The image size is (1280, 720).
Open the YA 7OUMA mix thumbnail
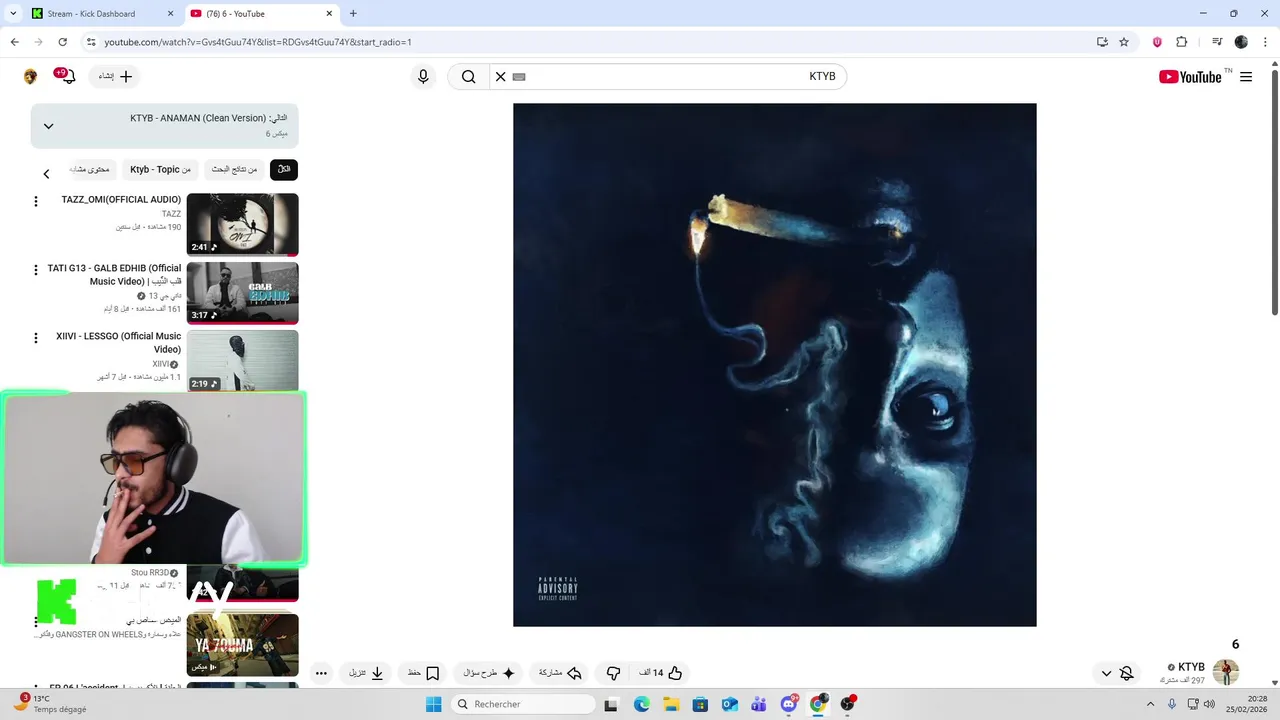point(242,645)
